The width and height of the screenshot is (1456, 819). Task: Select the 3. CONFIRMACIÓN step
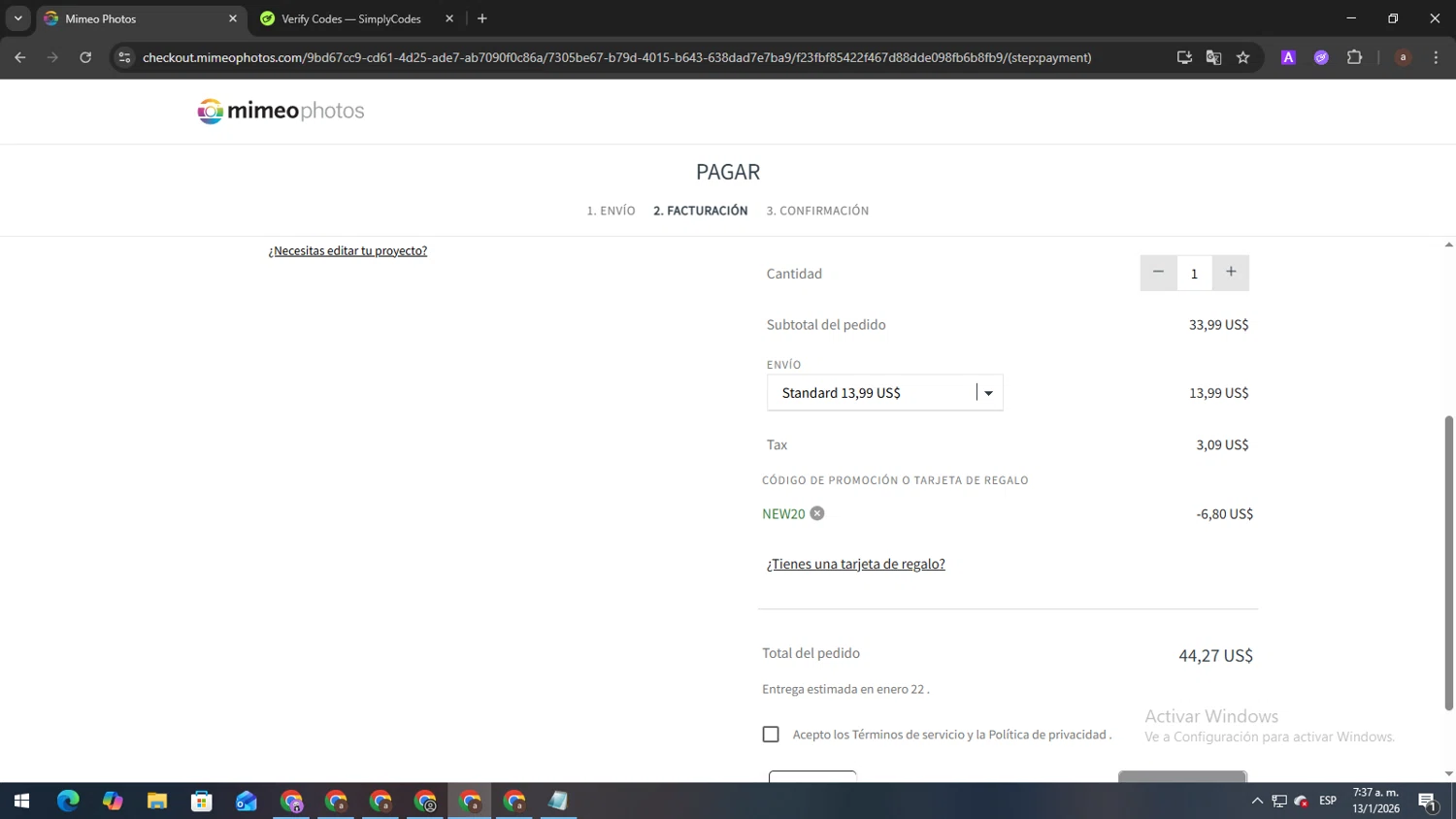[x=817, y=211]
